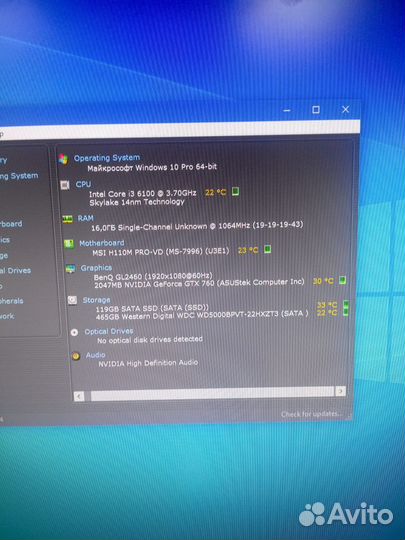Open the Operating System summary heading

click(107, 158)
